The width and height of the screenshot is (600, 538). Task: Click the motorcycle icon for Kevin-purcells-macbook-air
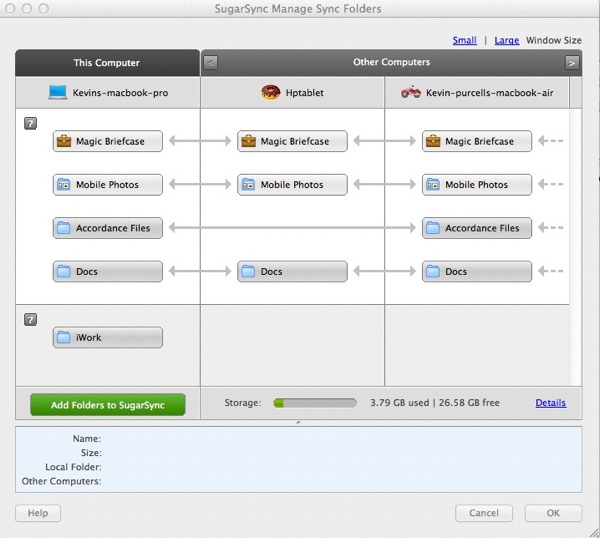click(x=411, y=92)
